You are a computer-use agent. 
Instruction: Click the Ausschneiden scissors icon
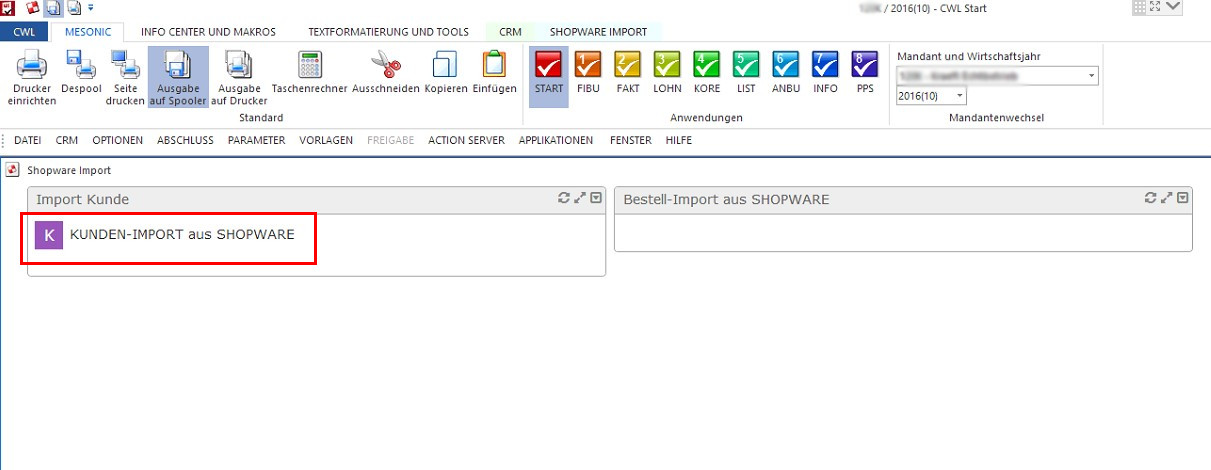tap(385, 65)
